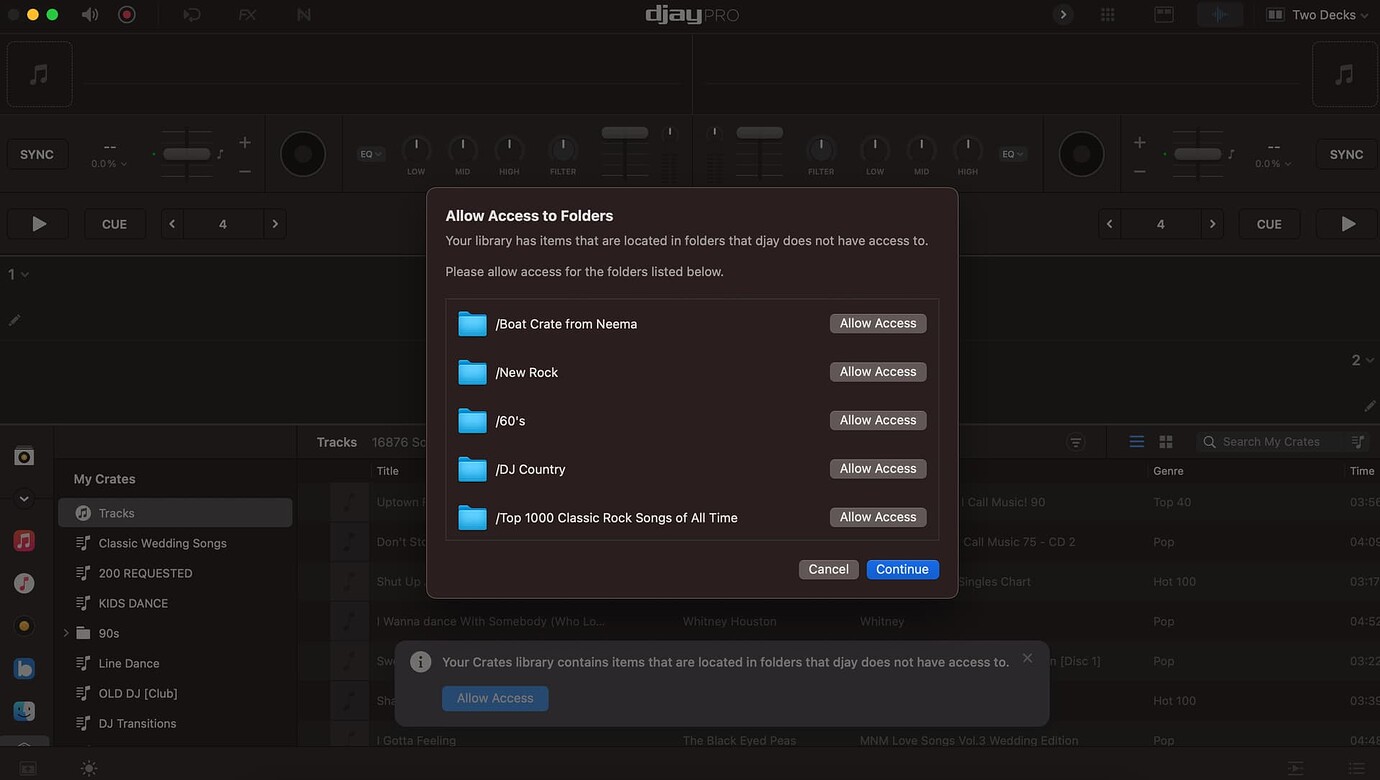Switch library to list view layout

pos(1136,441)
